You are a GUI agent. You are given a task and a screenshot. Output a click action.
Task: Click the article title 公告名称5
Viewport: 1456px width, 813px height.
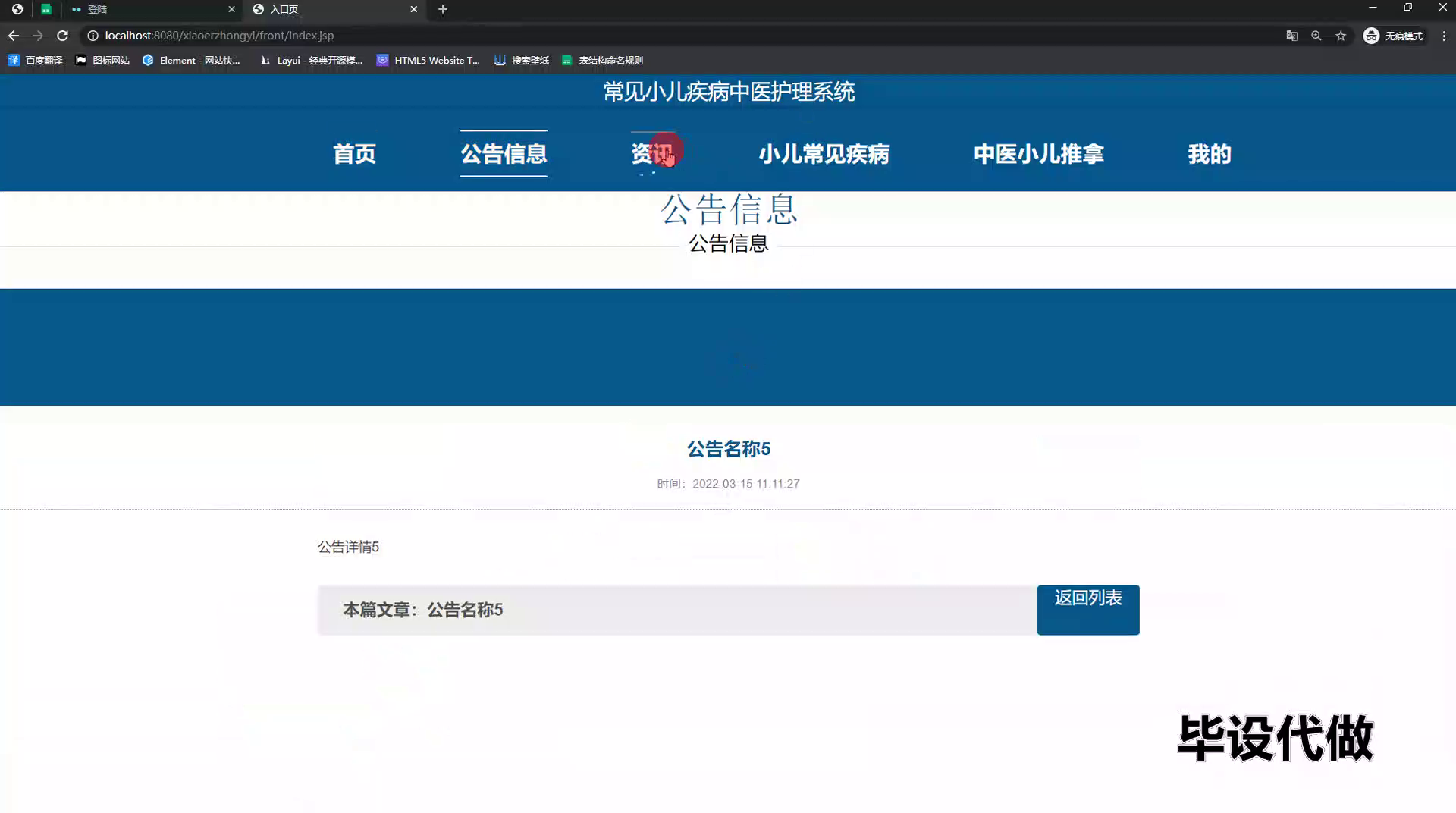729,449
